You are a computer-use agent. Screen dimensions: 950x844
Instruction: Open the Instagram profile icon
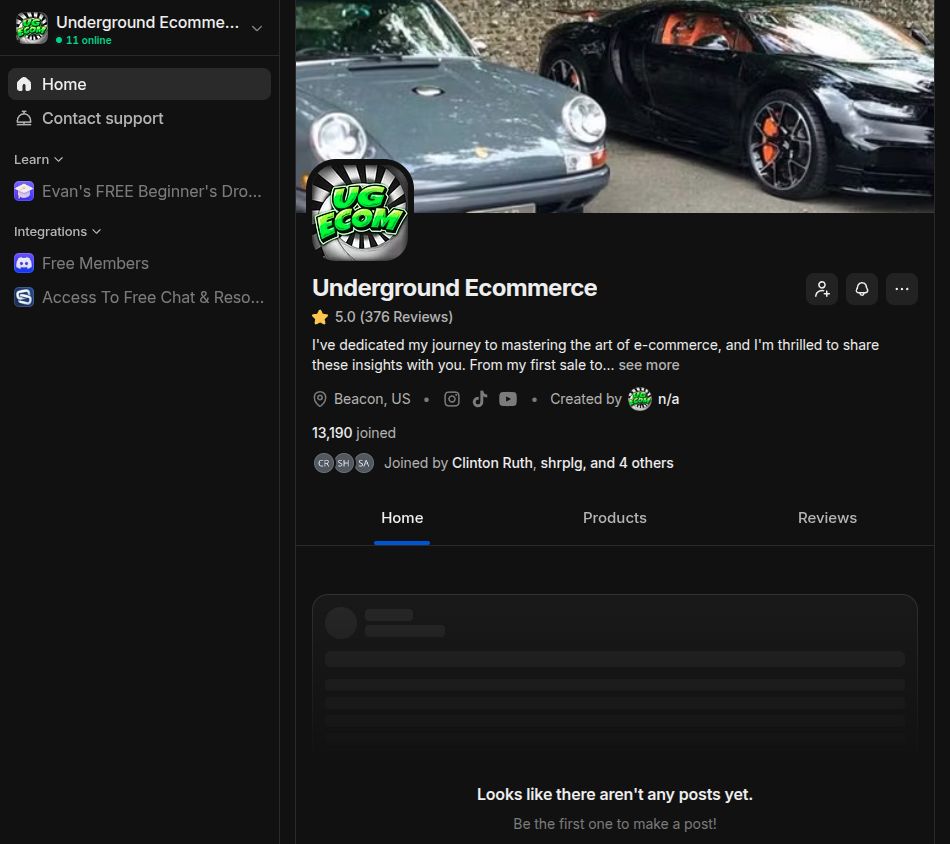pos(452,399)
